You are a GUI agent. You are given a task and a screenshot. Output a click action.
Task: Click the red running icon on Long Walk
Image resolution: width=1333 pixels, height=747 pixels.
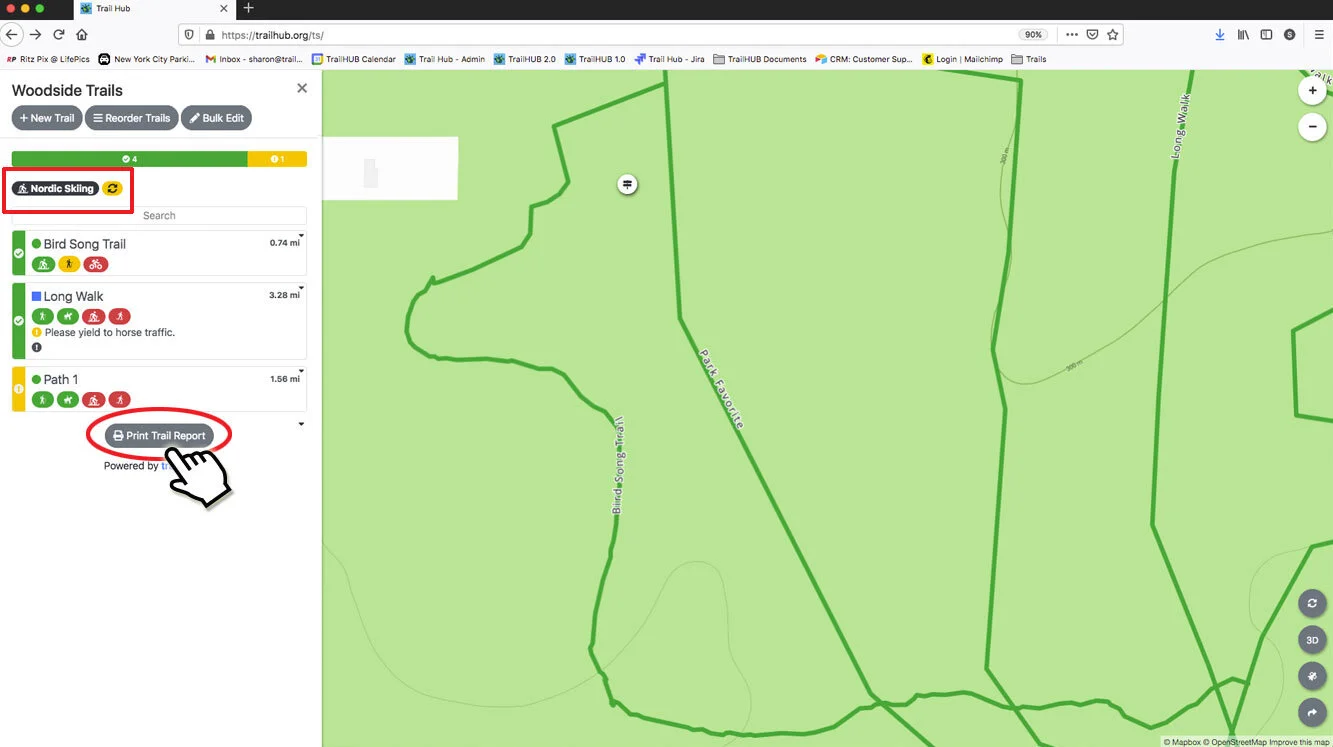[120, 317]
